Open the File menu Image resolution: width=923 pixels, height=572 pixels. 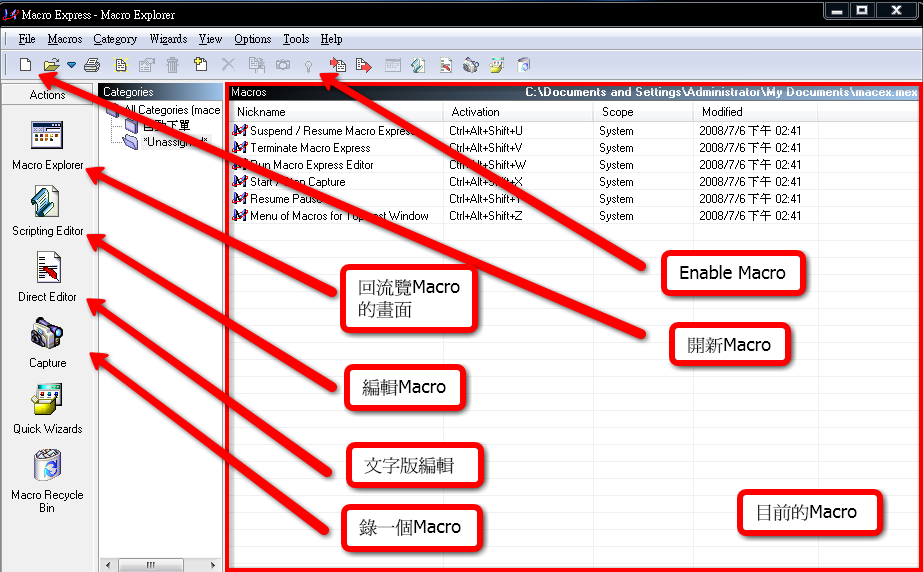click(27, 39)
